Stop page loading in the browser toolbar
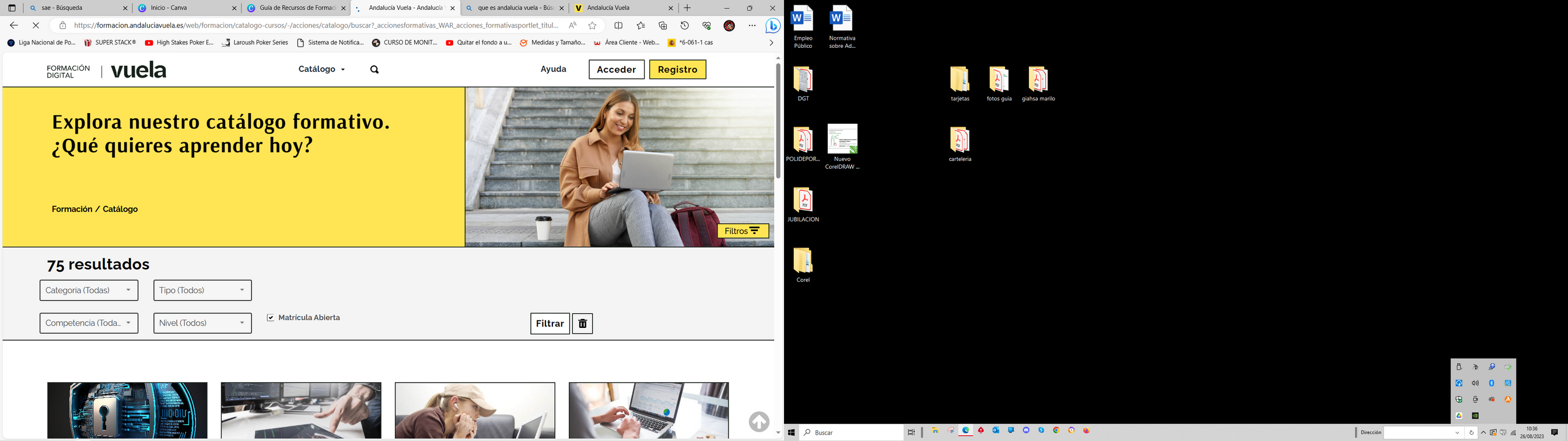Image resolution: width=1568 pixels, height=441 pixels. [36, 26]
